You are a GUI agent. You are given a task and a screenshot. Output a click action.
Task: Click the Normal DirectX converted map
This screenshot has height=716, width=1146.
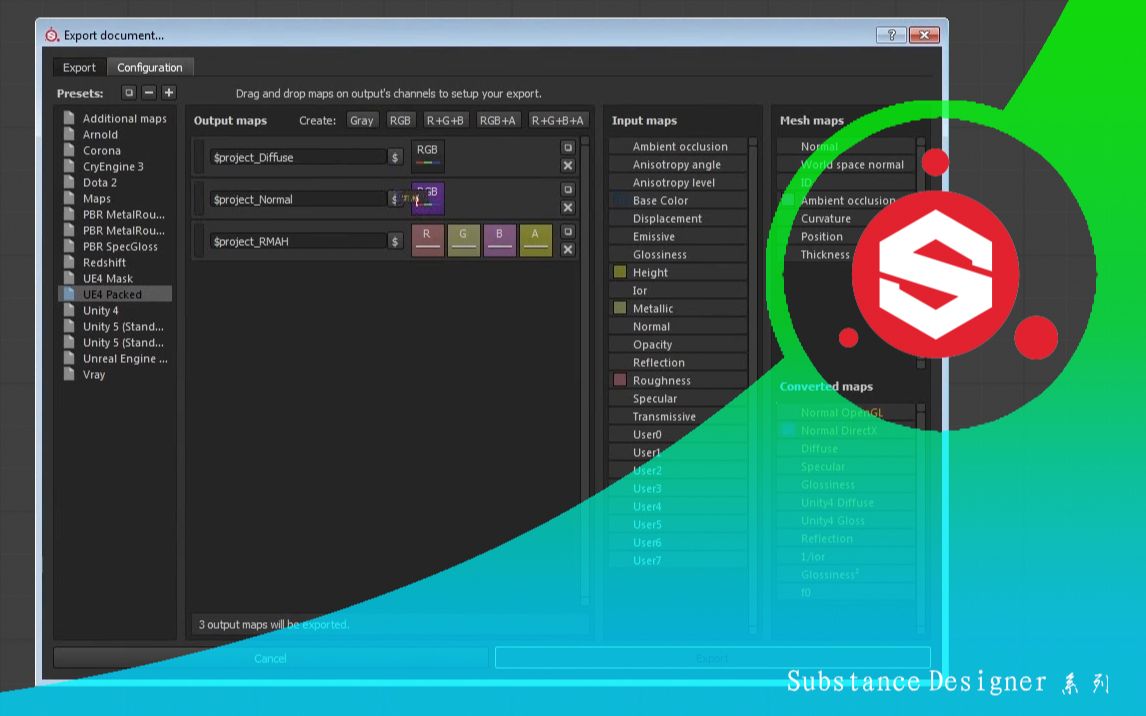point(846,431)
